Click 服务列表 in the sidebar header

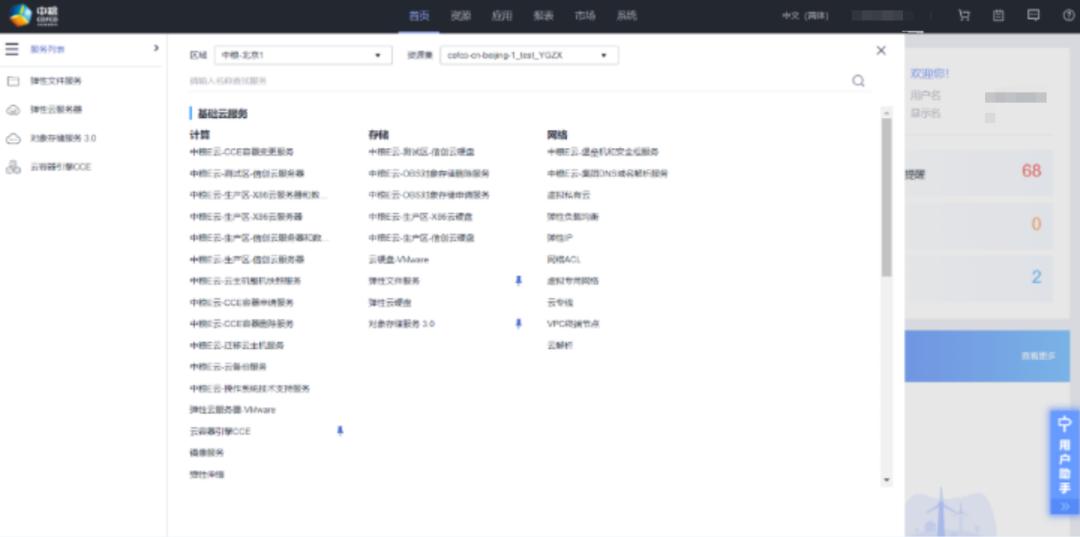coord(48,50)
